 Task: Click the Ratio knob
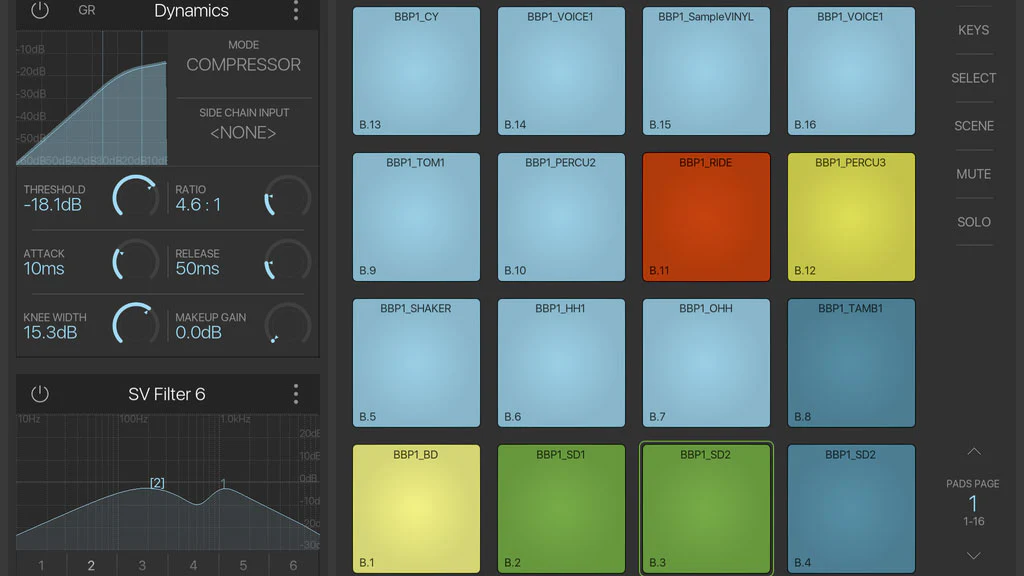pyautogui.click(x=287, y=197)
